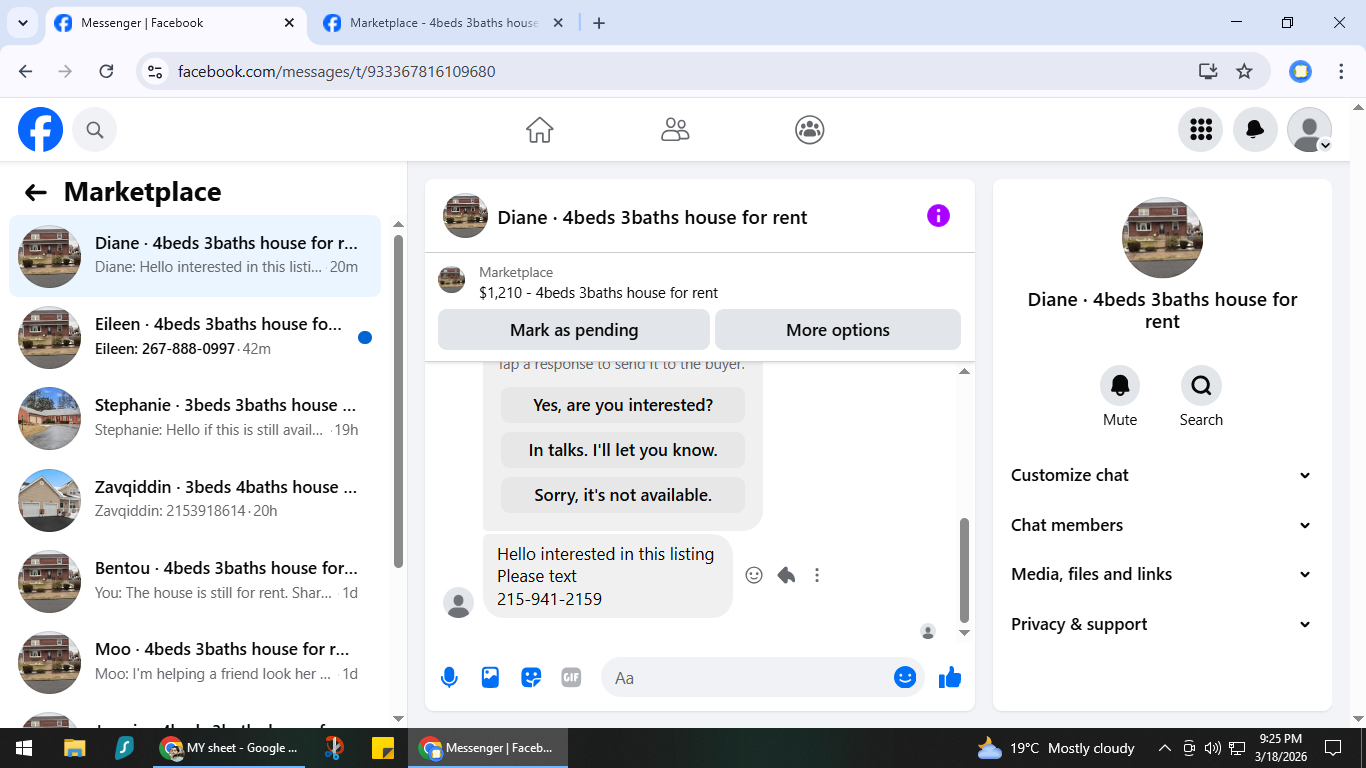Open the Facebook logo home link
The height and width of the screenshot is (768, 1366).
point(41,130)
